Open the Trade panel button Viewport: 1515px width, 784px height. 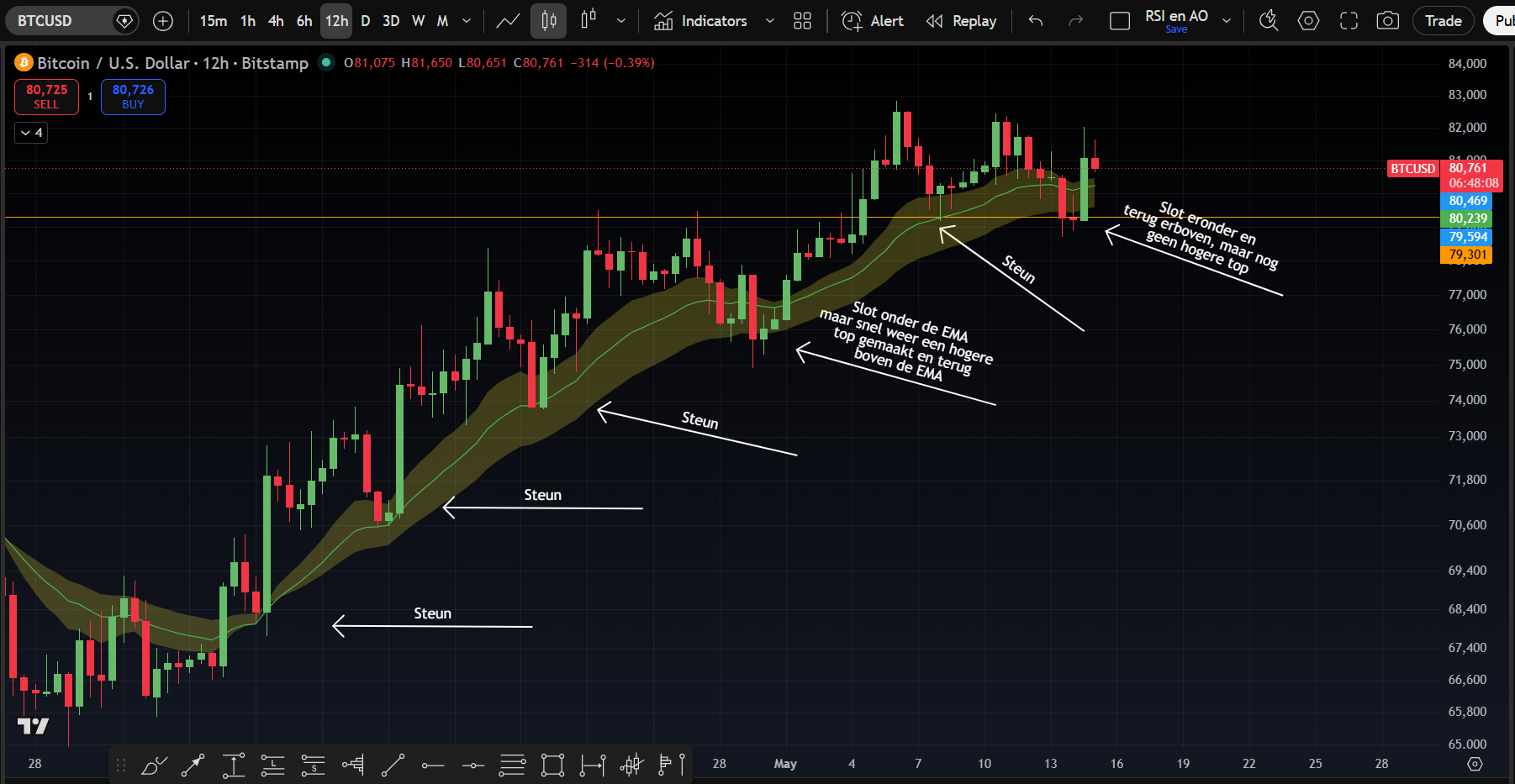click(x=1444, y=21)
